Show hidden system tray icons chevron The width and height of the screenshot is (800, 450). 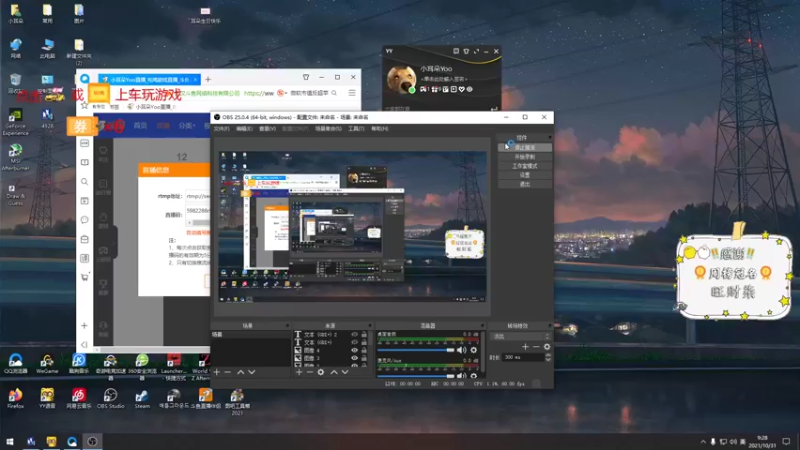coord(703,442)
